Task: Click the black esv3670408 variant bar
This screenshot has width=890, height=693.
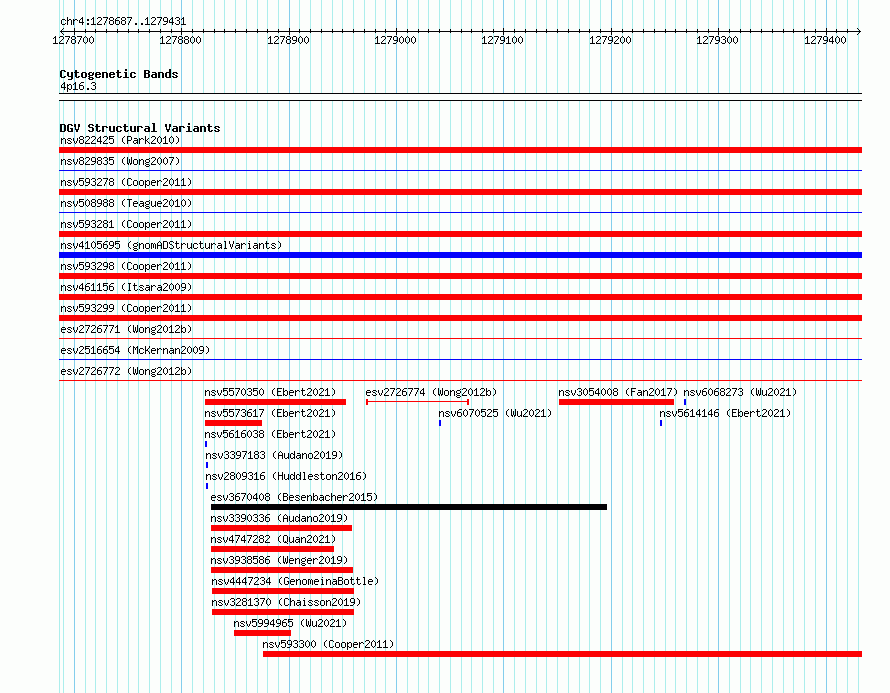Action: 409,507
